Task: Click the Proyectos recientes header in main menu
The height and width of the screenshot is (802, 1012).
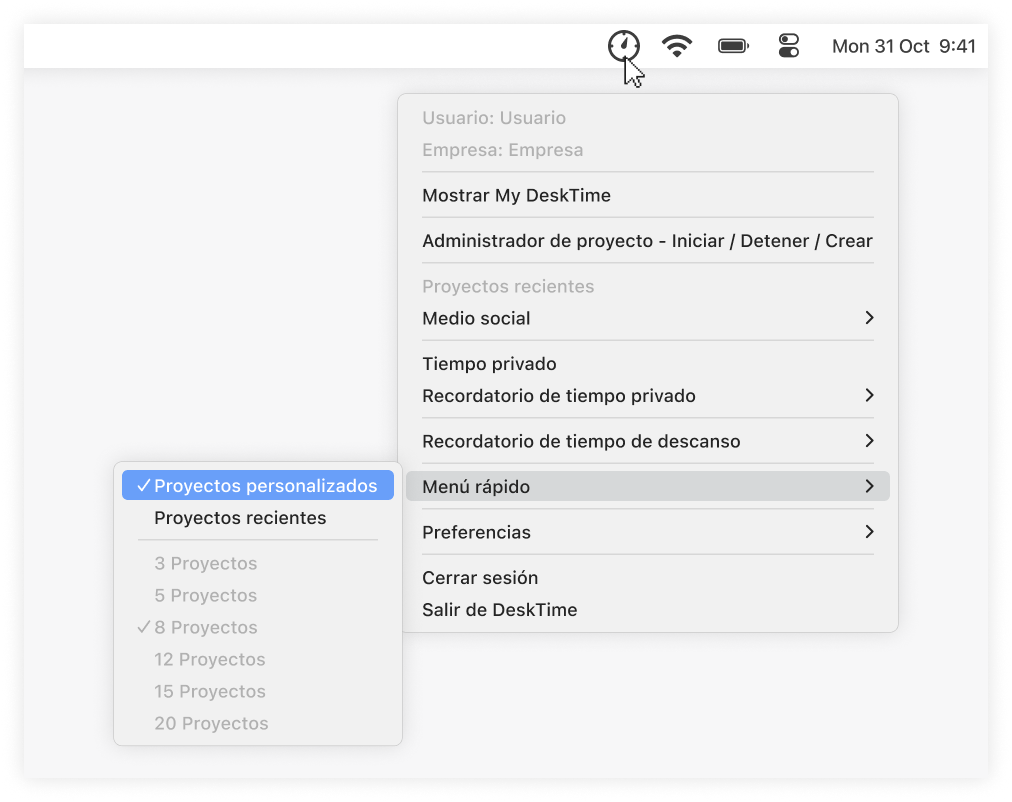Action: [x=508, y=286]
